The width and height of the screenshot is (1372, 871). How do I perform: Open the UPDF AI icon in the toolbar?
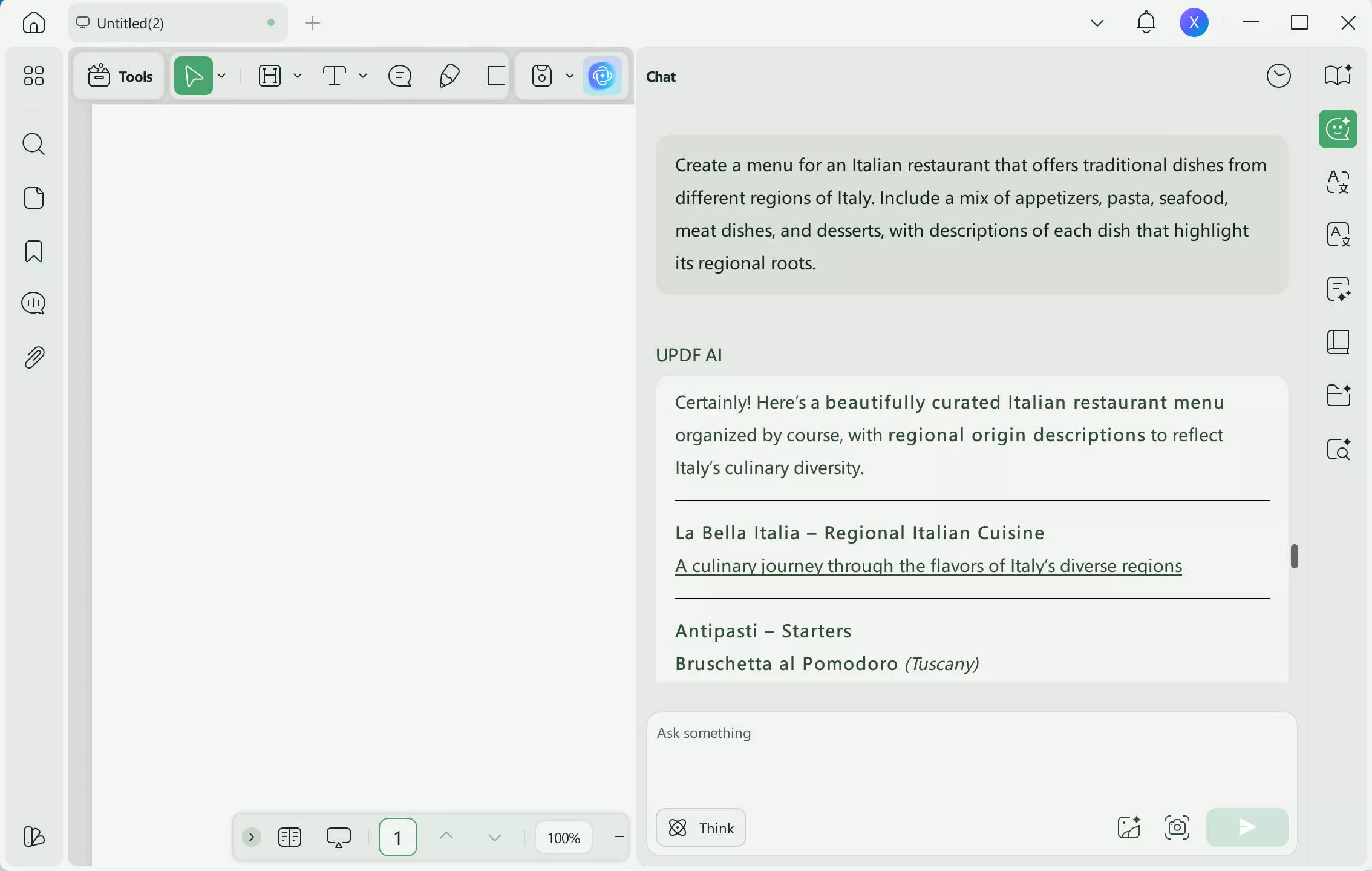603,76
